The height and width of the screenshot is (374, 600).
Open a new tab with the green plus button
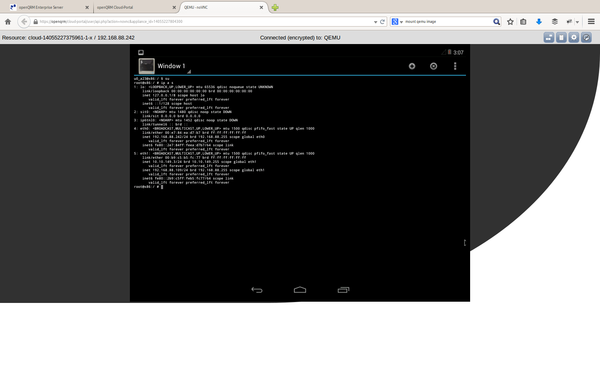[275, 7]
